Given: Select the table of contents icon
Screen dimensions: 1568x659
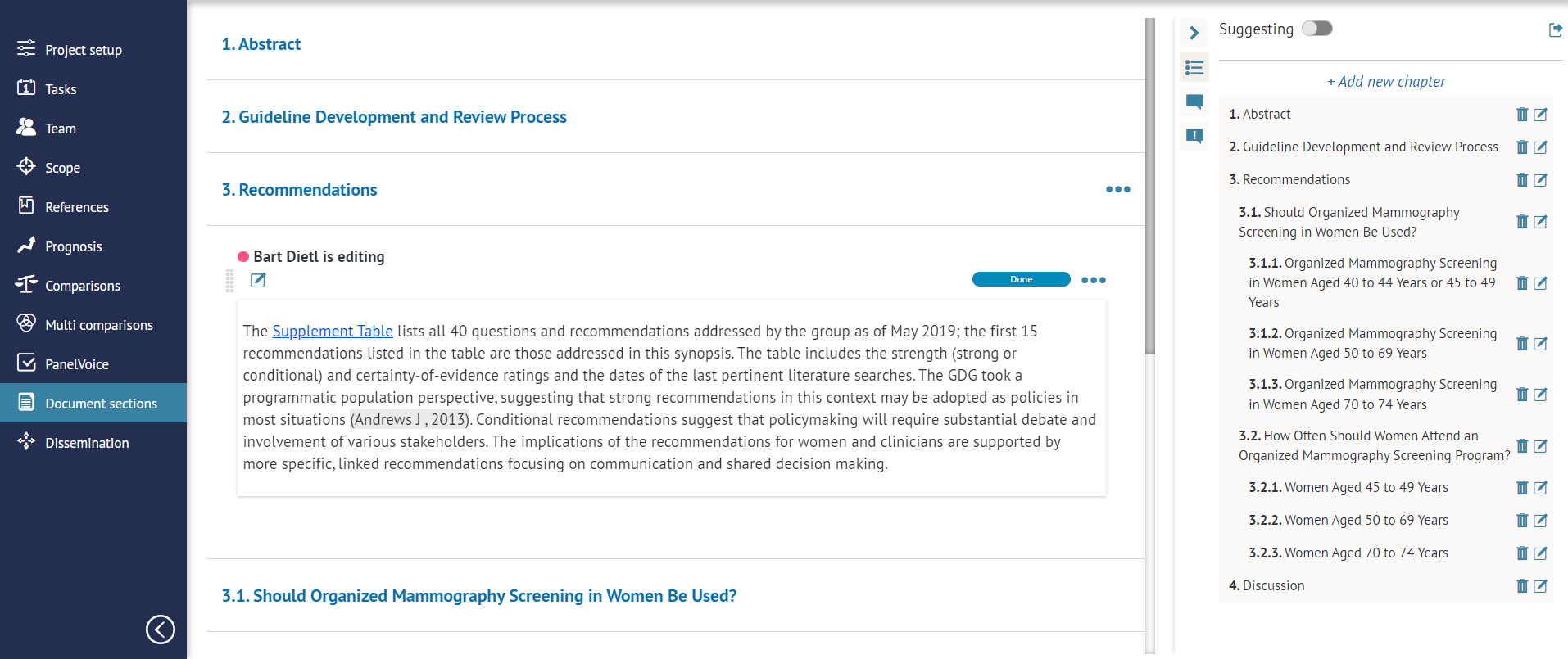Looking at the screenshot, I should point(1194,67).
